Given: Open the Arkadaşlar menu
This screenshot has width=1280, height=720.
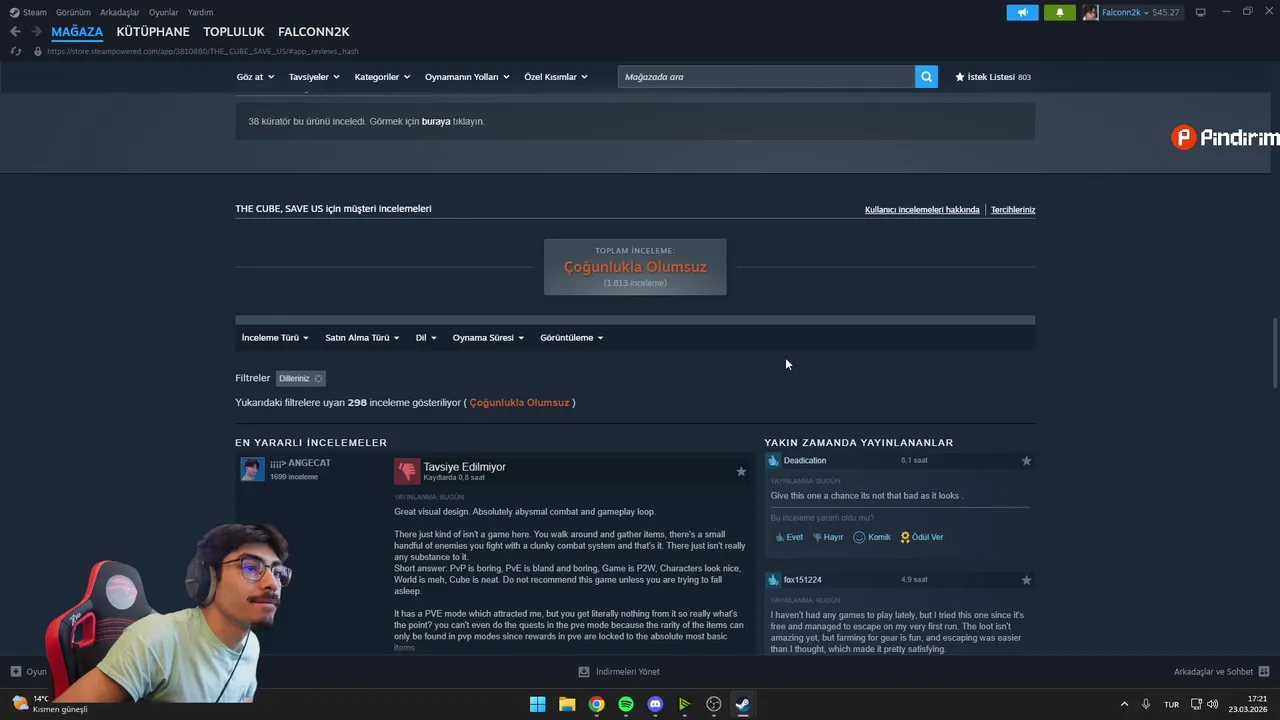Looking at the screenshot, I should click(120, 12).
